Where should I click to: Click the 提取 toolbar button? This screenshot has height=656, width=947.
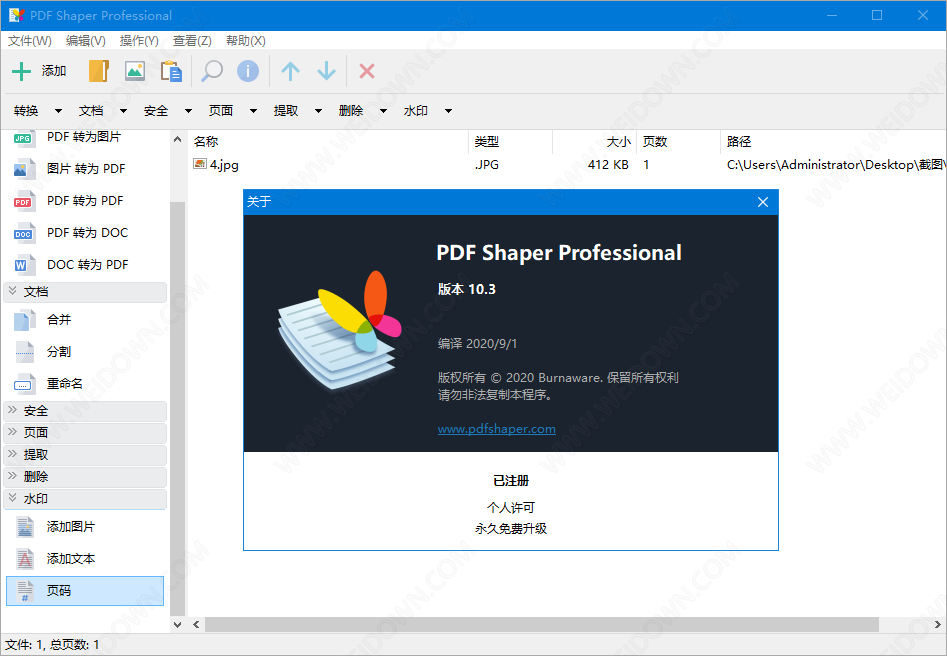pyautogui.click(x=286, y=111)
